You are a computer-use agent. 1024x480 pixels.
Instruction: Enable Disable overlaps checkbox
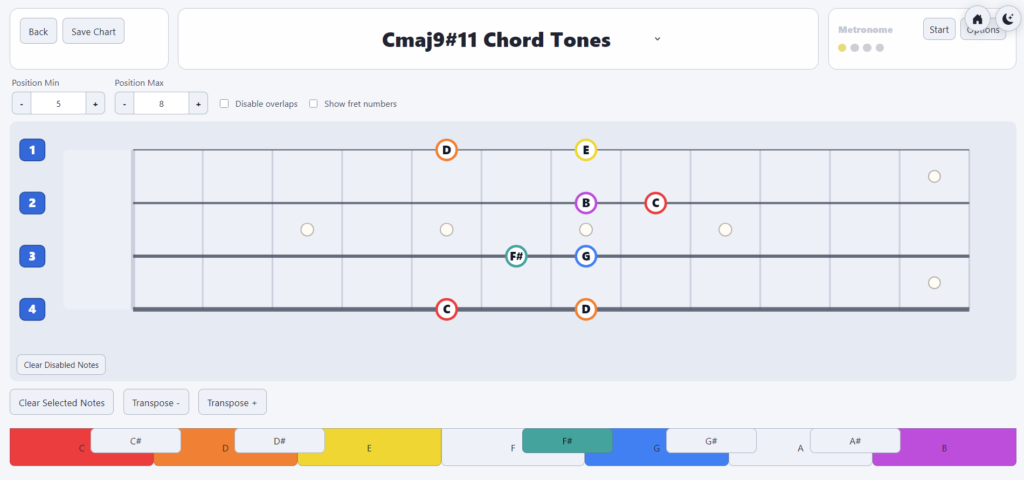click(x=224, y=104)
